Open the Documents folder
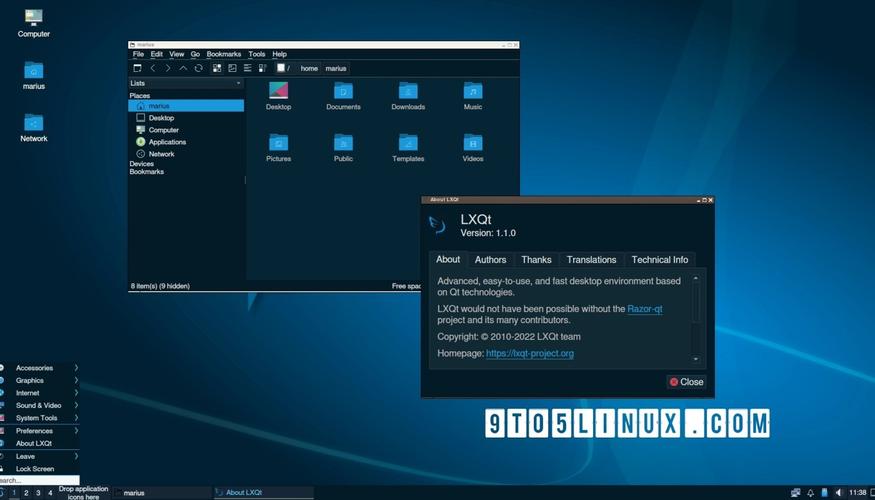Image resolution: width=875 pixels, height=500 pixels. (343, 96)
